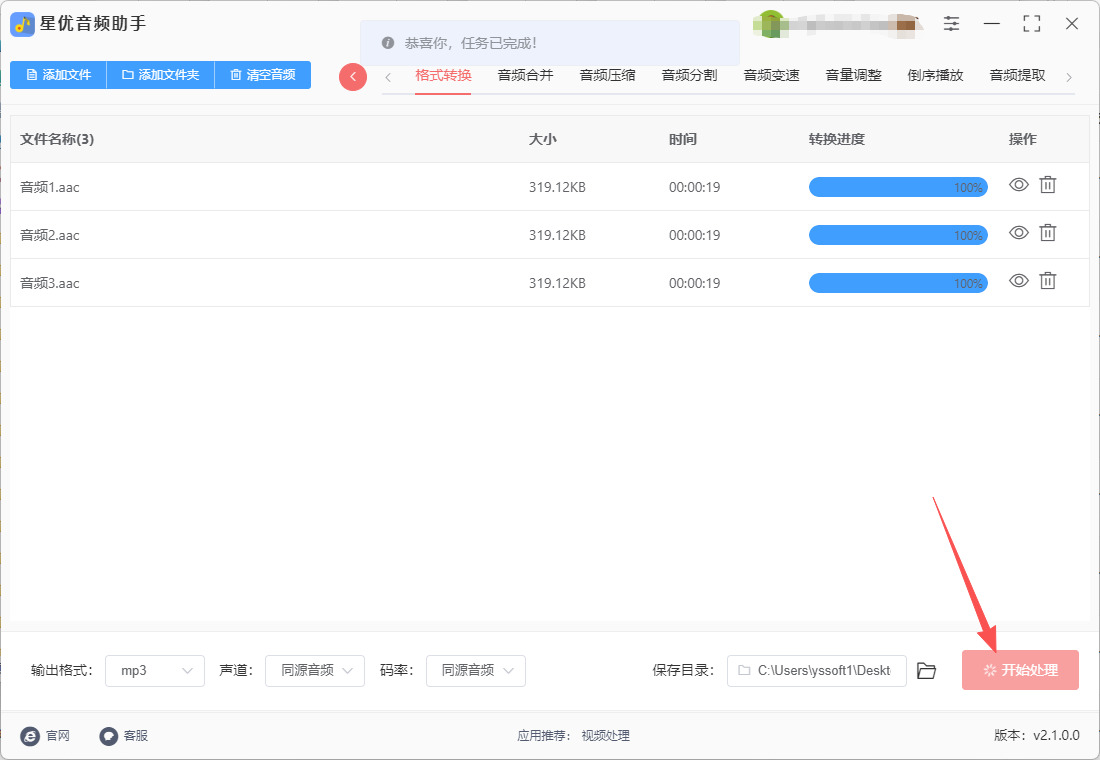Open the 声道 channel dropdown
The image size is (1100, 760).
coord(315,671)
